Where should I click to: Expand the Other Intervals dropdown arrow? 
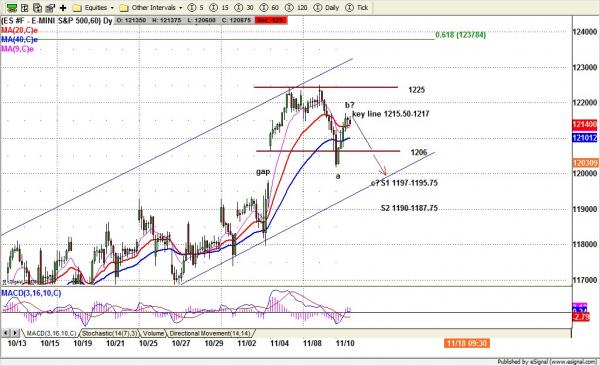pyautogui.click(x=181, y=8)
